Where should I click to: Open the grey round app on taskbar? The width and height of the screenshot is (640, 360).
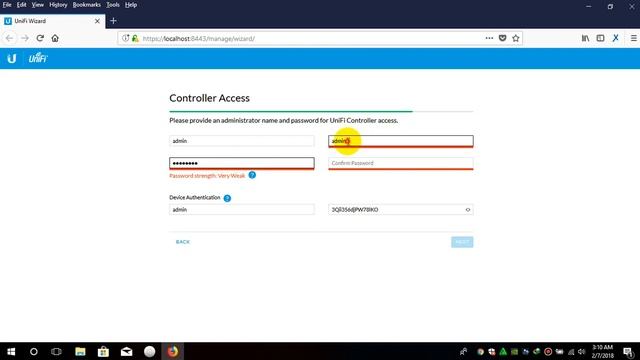pos(150,351)
